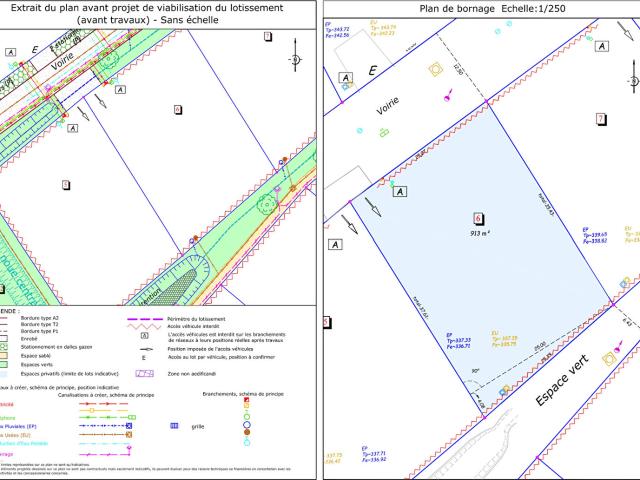This screenshot has width=640, height=480.
Task: Click the Espaces verts green swatch
Action: click(3, 364)
